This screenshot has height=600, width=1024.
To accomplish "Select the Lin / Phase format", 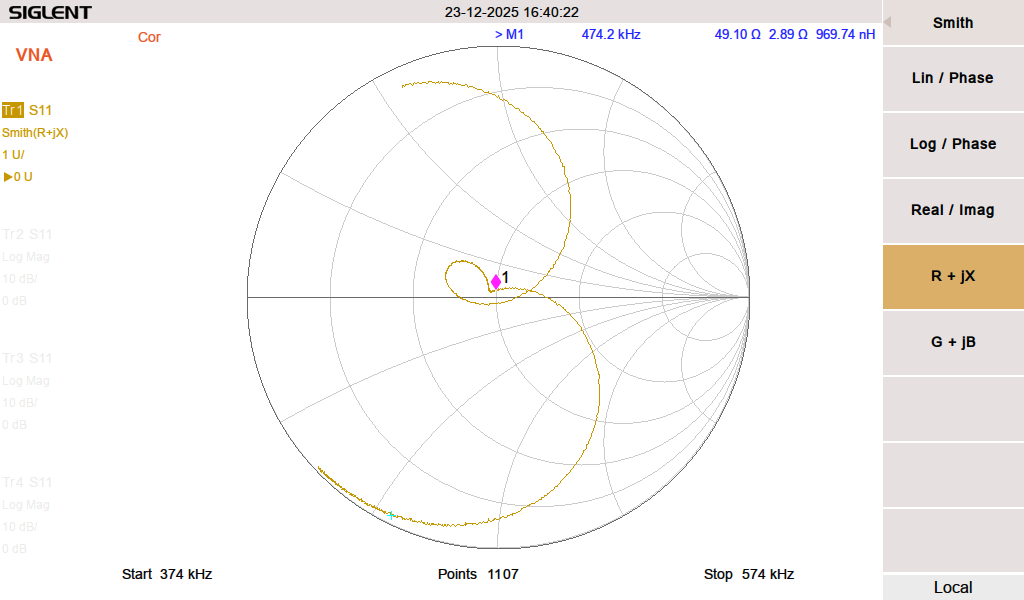I will tap(952, 78).
